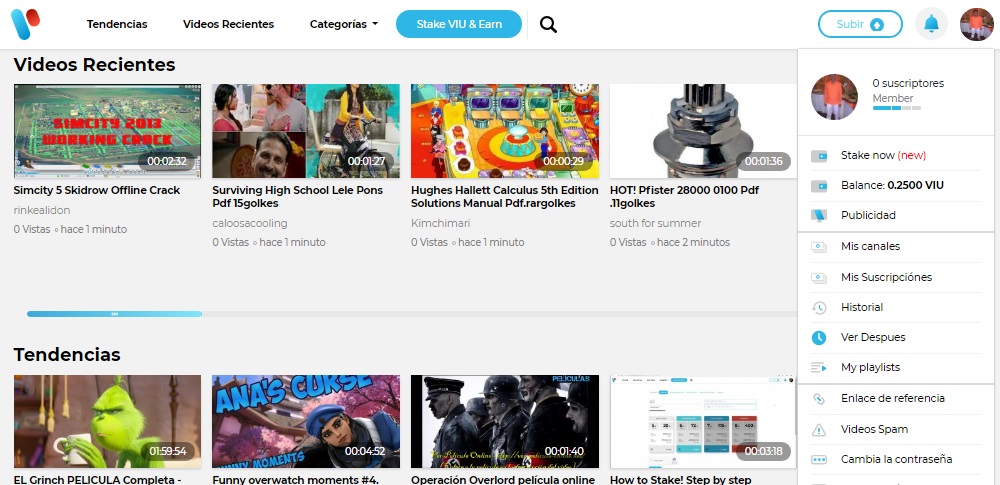Open Simcity 5 Skidrow Offline Crack title
This screenshot has height=485, width=1000.
(x=97, y=190)
